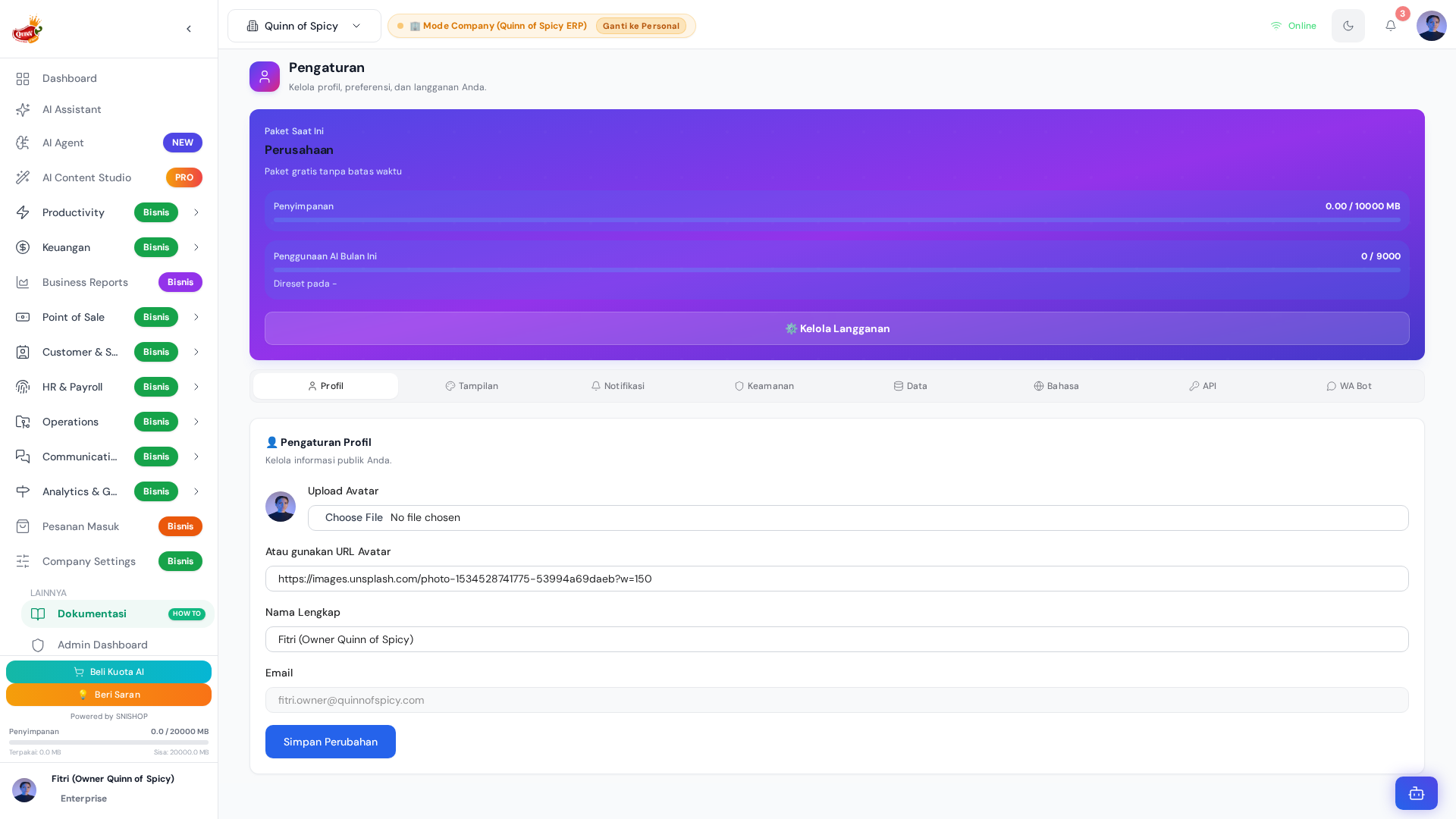Switch to the API tab
The image size is (1456, 819).
[x=1203, y=386]
